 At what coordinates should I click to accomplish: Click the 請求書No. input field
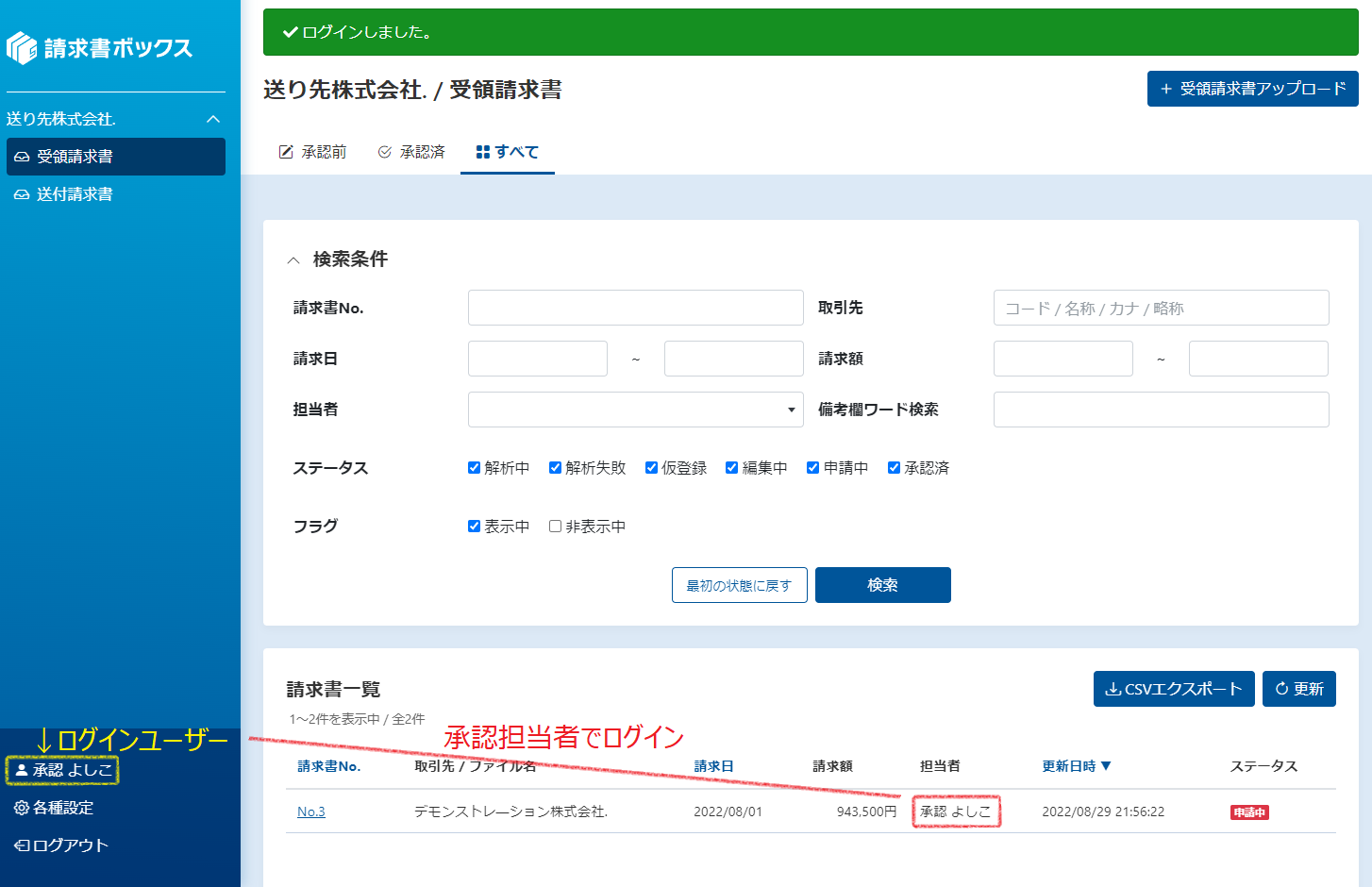click(x=635, y=308)
